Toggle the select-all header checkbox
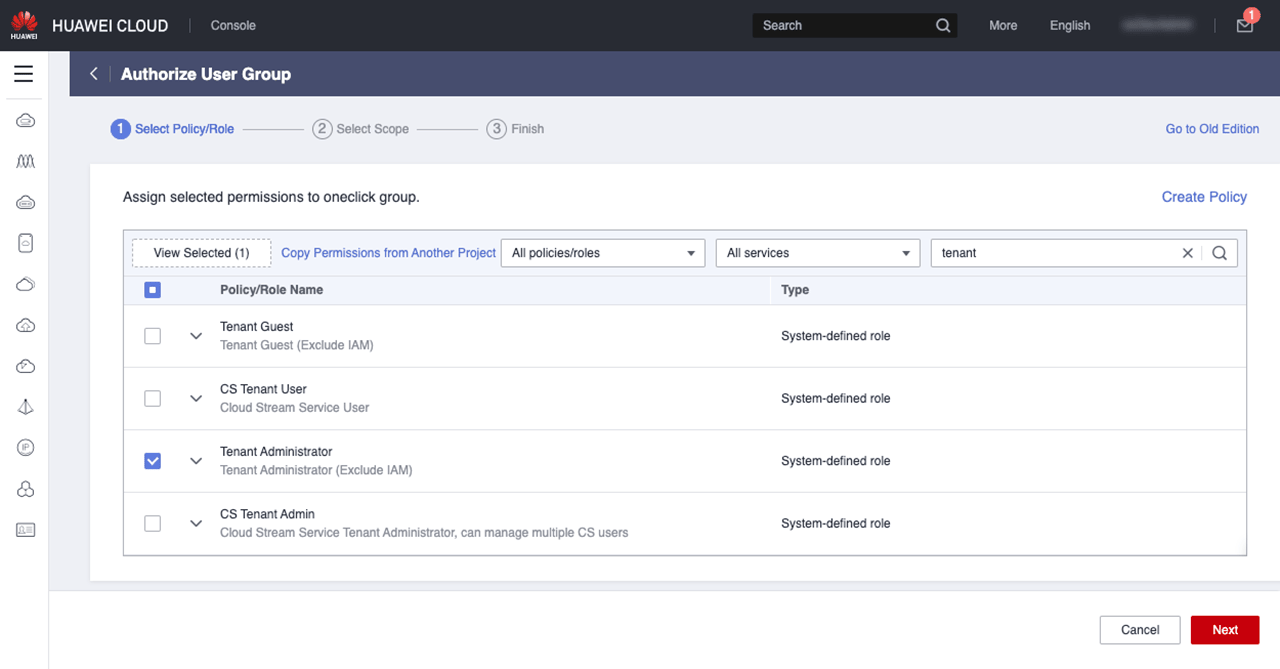The width and height of the screenshot is (1280, 669). (x=152, y=290)
